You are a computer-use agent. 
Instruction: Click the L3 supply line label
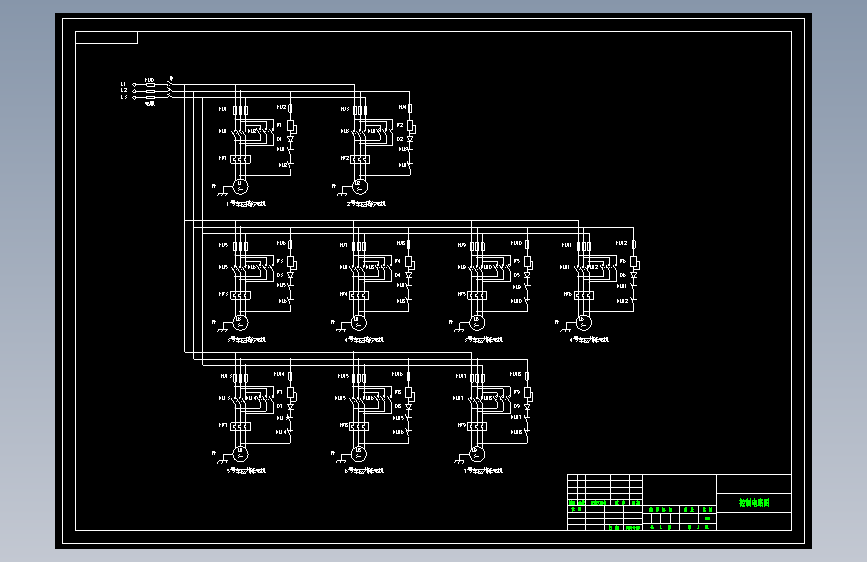coord(123,97)
